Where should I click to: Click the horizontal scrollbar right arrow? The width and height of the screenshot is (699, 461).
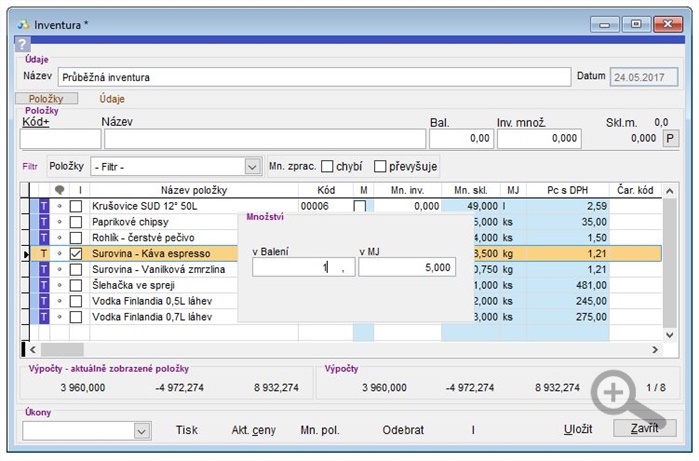click(x=655, y=350)
